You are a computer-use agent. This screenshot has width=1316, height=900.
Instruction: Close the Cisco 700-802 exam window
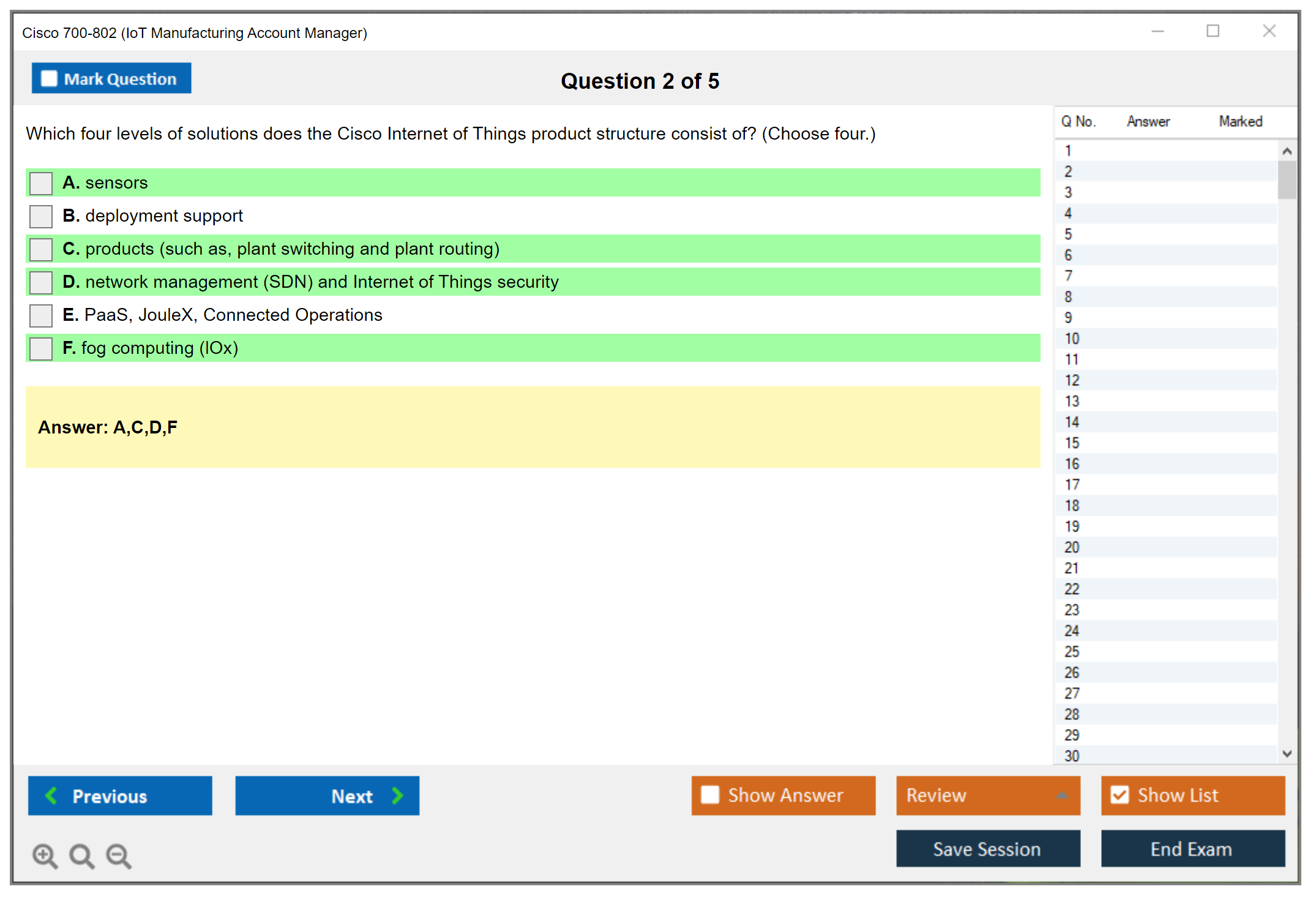point(1269,31)
